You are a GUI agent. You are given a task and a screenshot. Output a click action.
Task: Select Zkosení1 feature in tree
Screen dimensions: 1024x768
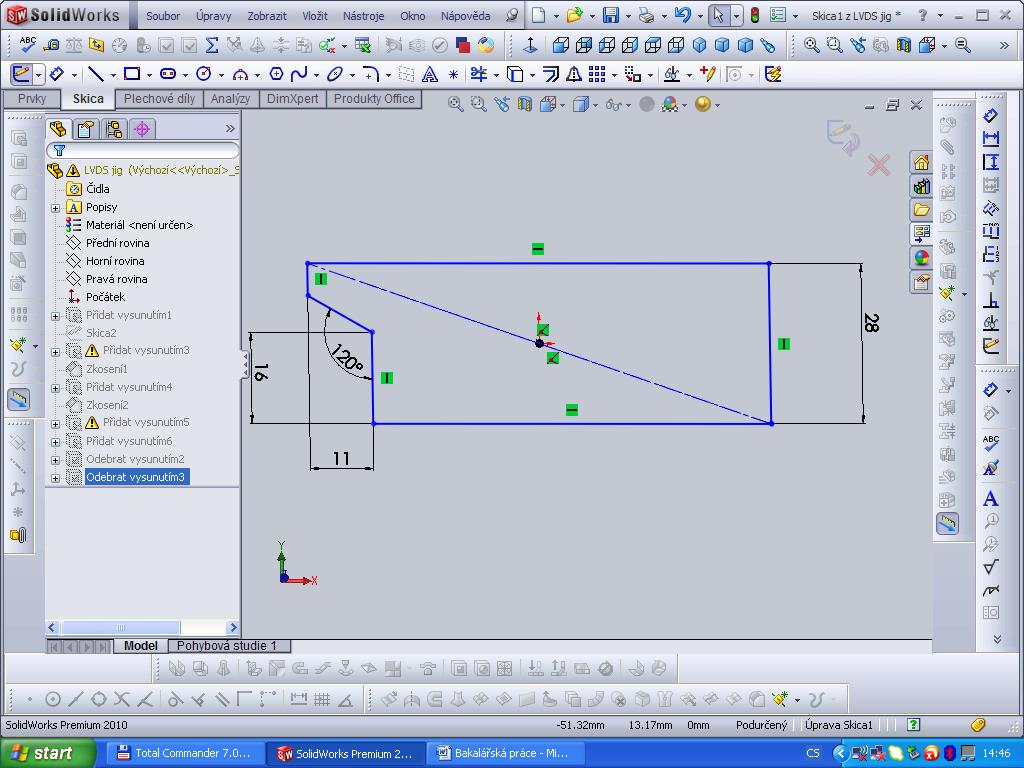pyautogui.click(x=106, y=369)
